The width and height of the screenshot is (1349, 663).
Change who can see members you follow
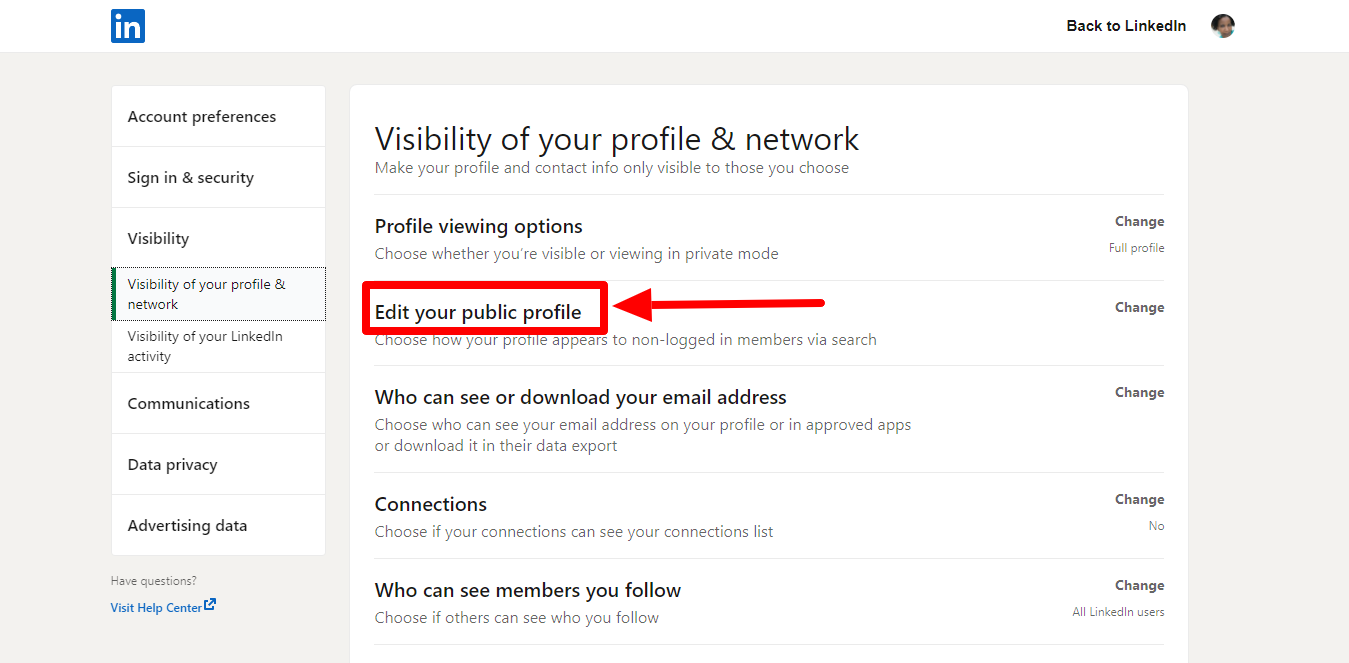click(1139, 586)
